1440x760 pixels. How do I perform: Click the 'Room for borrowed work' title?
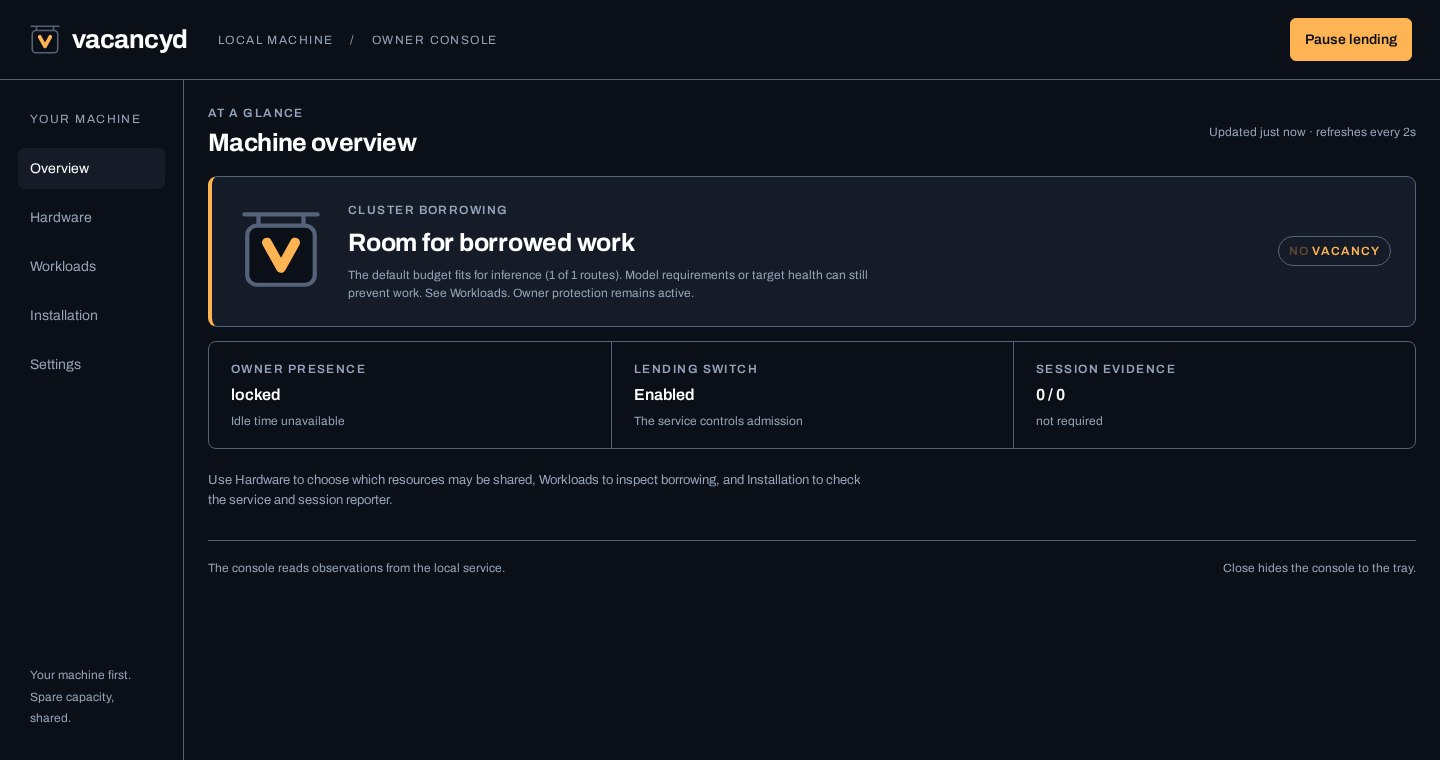pyautogui.click(x=491, y=242)
